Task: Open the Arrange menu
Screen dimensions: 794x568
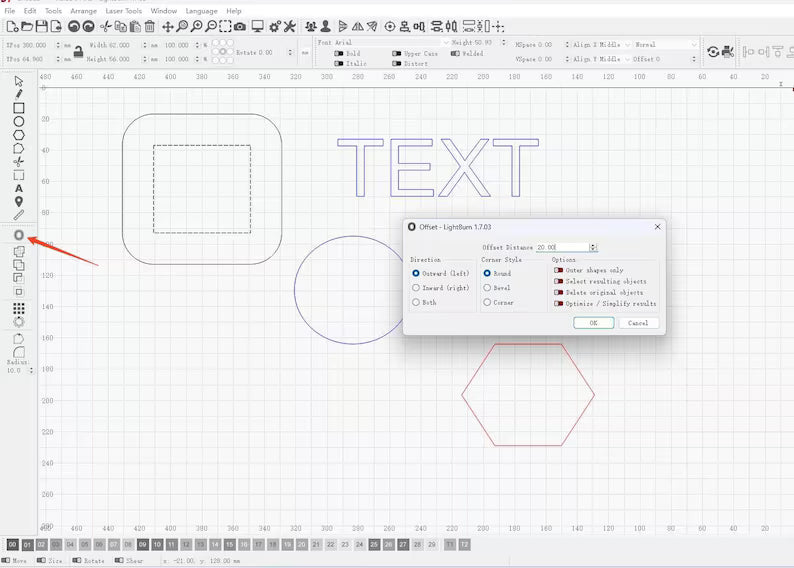Action: (x=84, y=11)
